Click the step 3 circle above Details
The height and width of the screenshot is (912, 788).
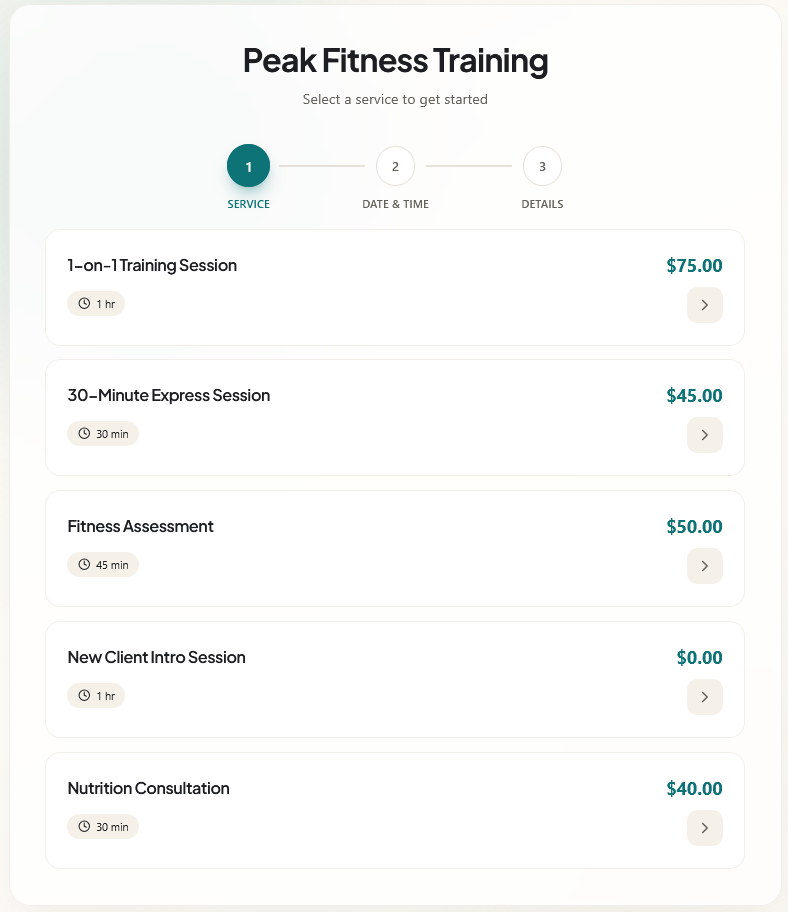tap(542, 165)
